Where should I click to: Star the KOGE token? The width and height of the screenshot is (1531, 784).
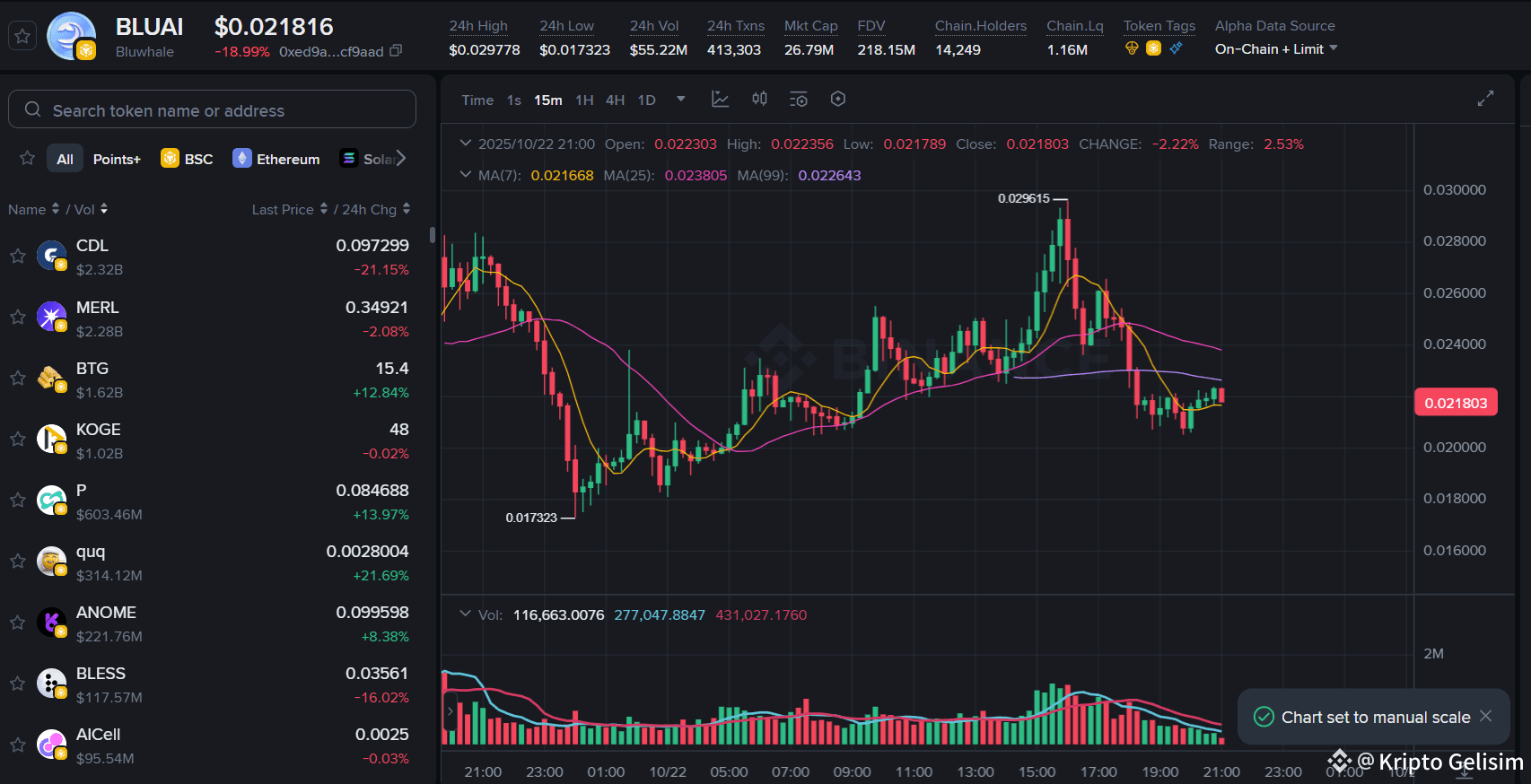pos(17,439)
